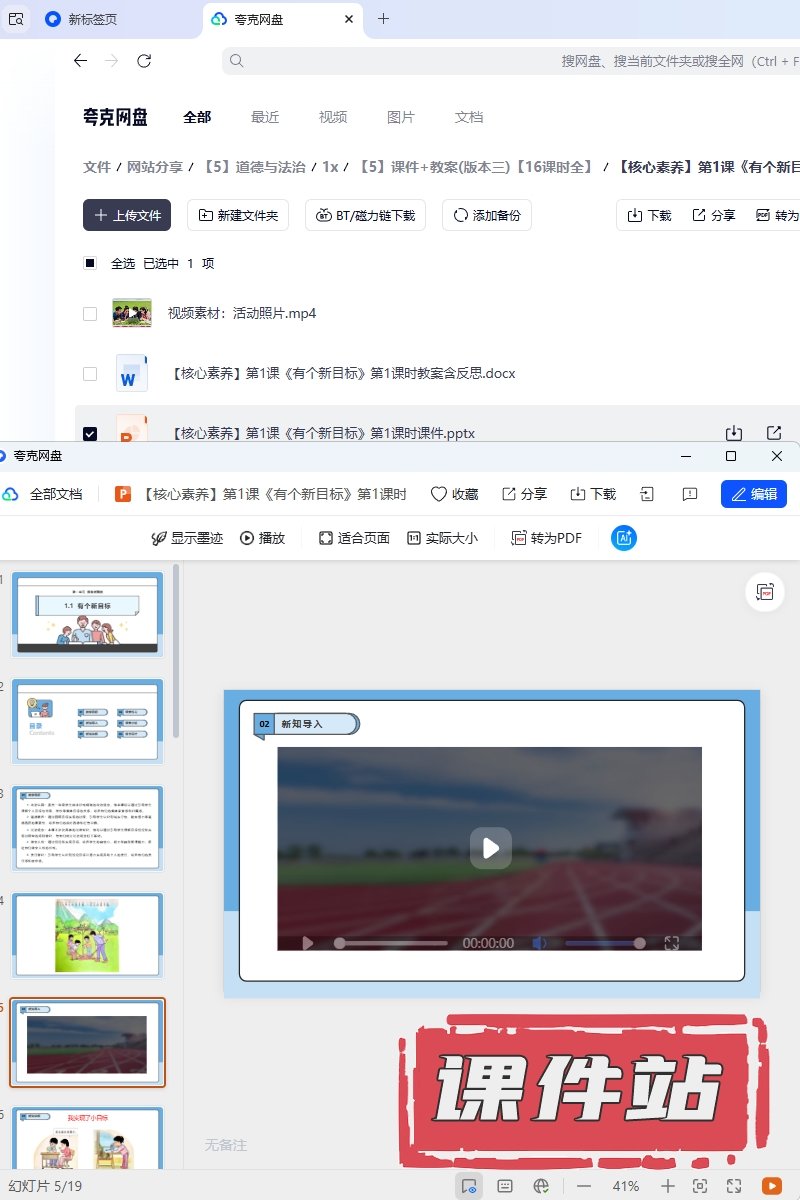Toggle the 全选 select-all checkbox

click(x=90, y=264)
